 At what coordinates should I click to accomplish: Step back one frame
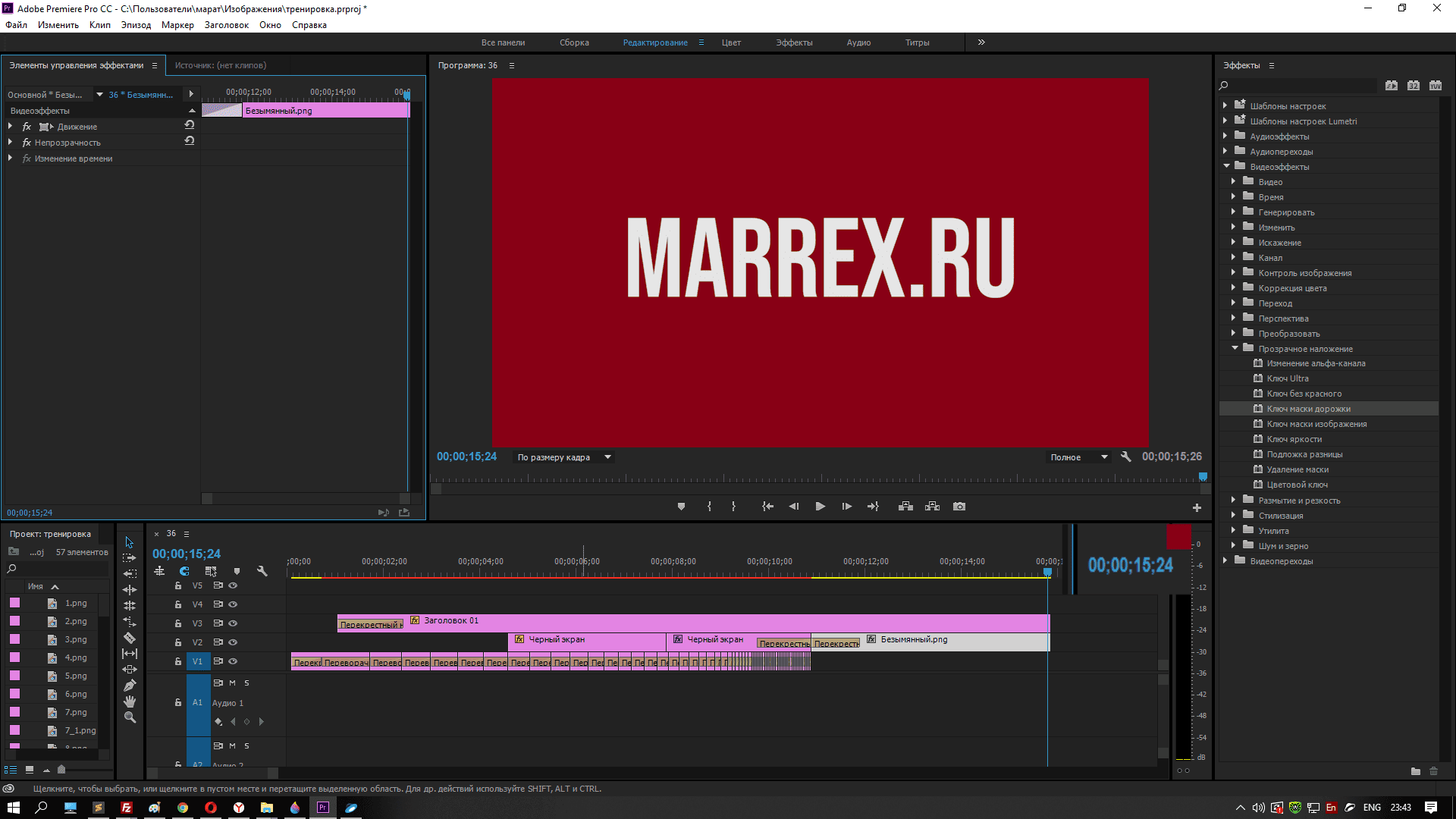(x=794, y=507)
